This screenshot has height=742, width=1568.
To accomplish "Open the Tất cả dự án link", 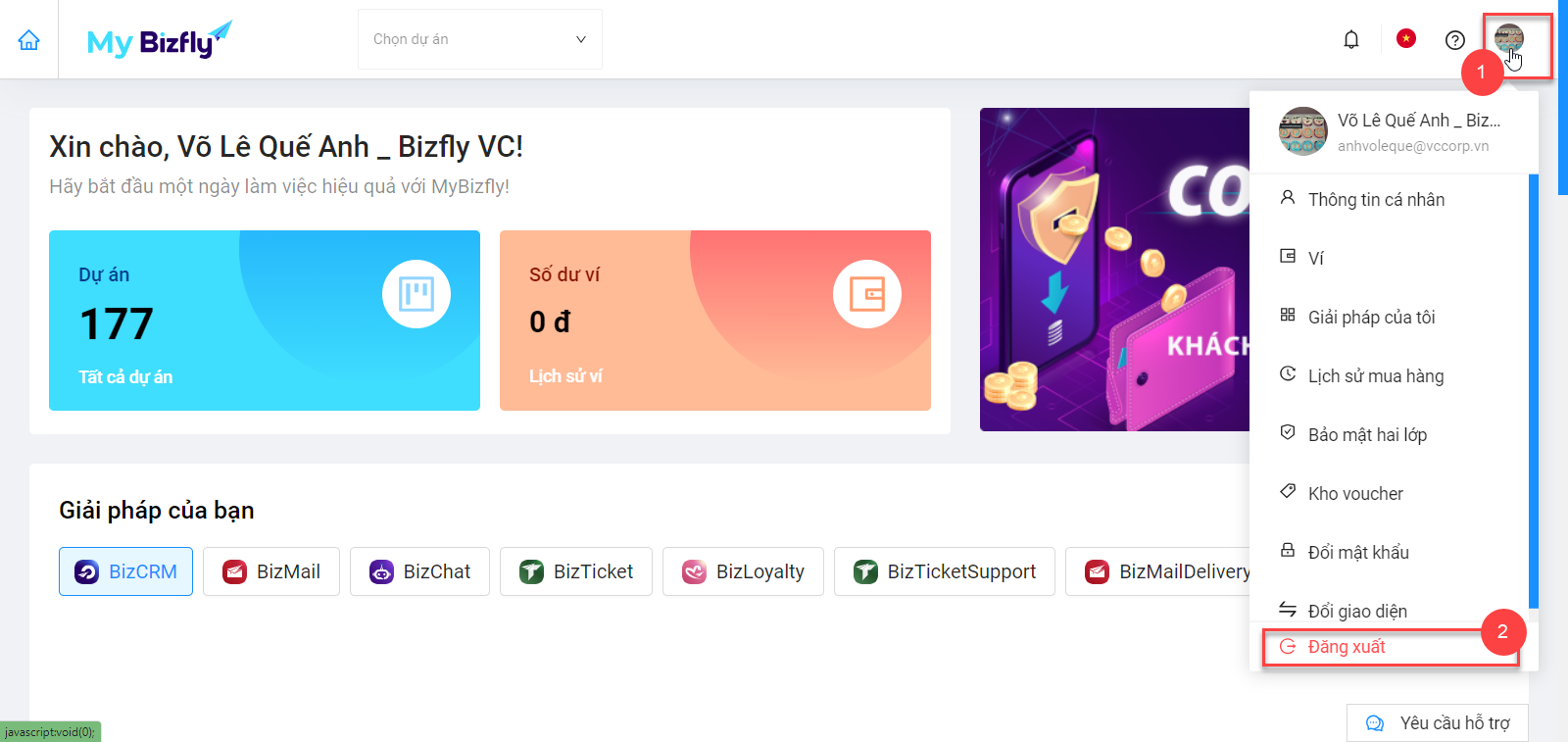I will (125, 377).
